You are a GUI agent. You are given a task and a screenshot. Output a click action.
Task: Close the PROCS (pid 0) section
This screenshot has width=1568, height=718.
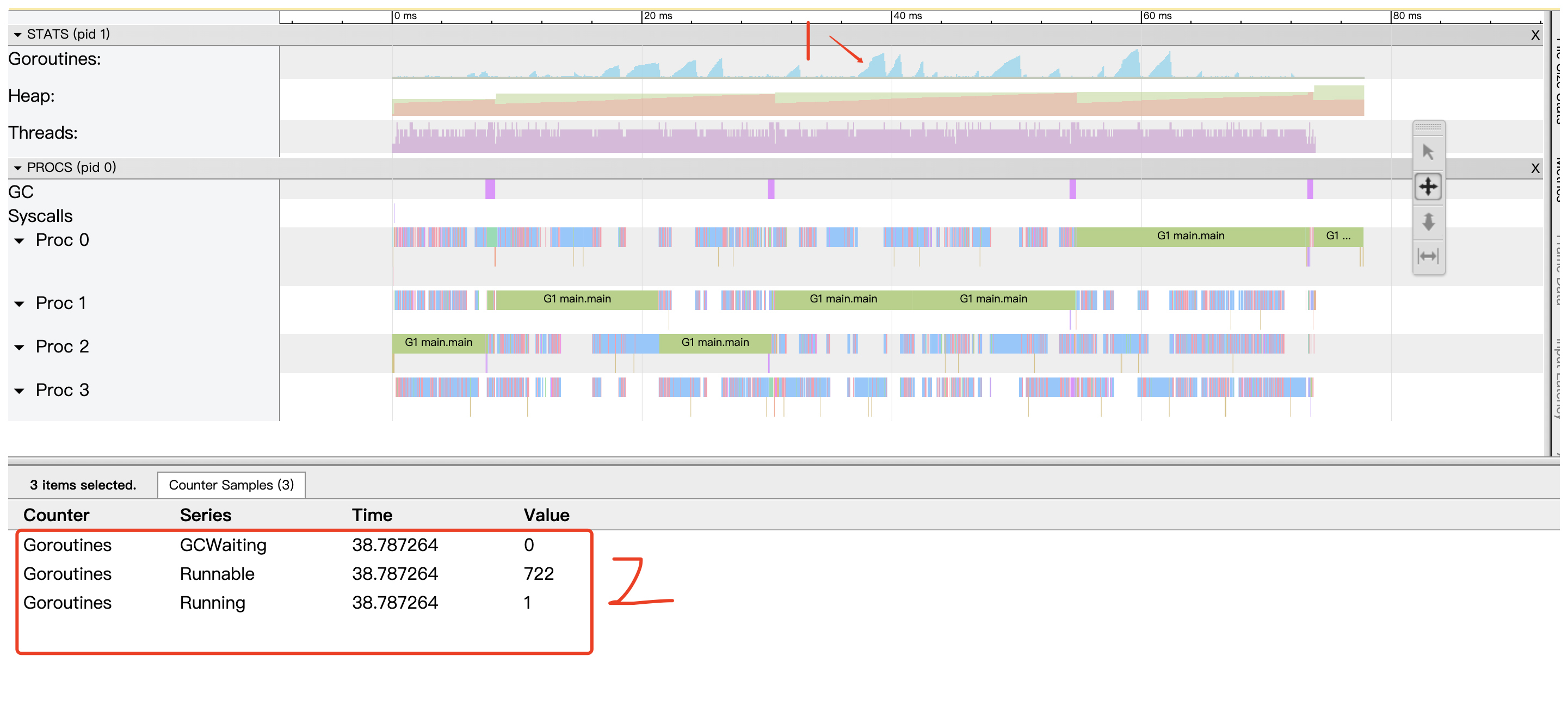[x=1534, y=169]
